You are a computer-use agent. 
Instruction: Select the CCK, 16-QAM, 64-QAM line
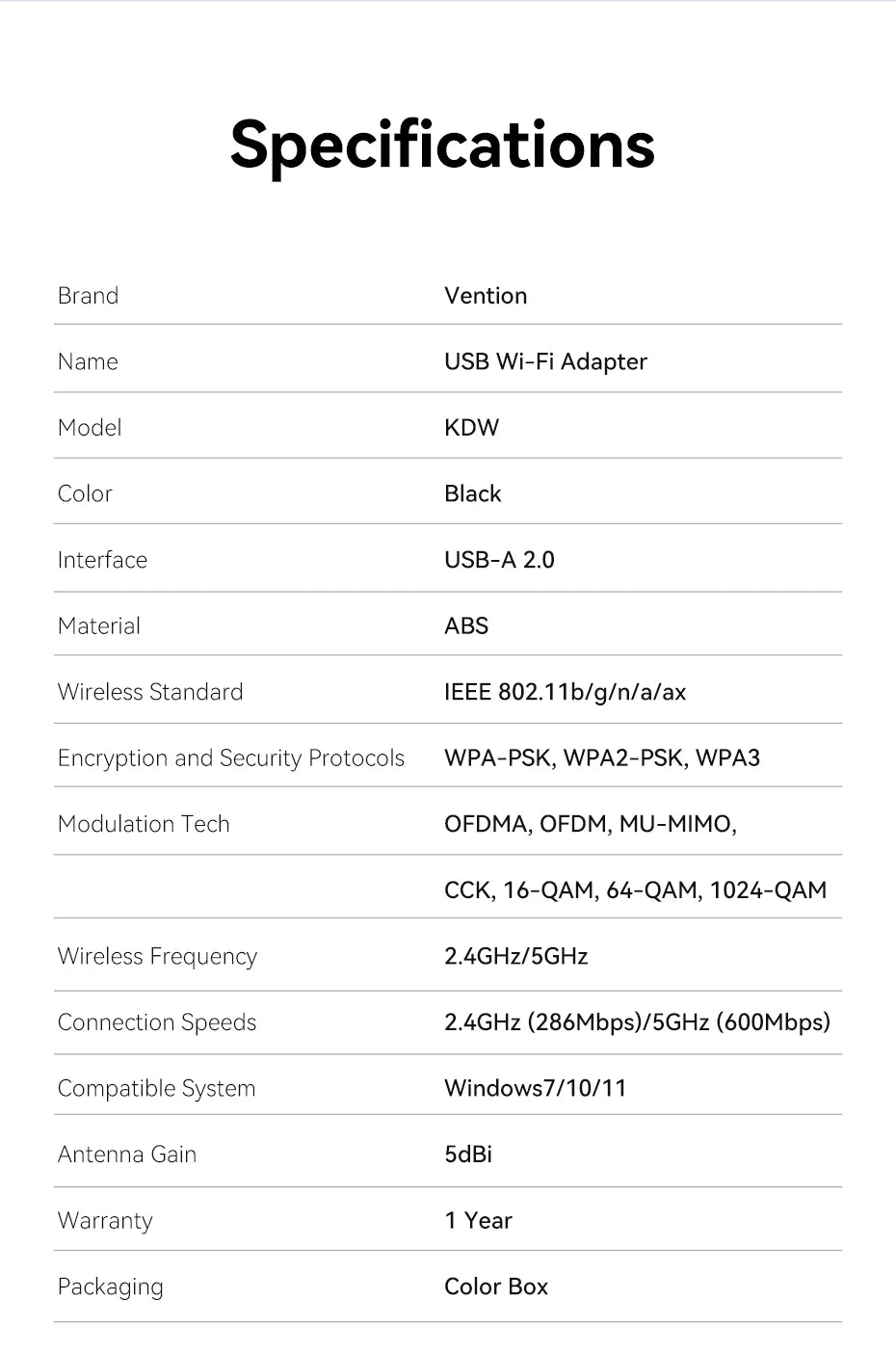(635, 890)
